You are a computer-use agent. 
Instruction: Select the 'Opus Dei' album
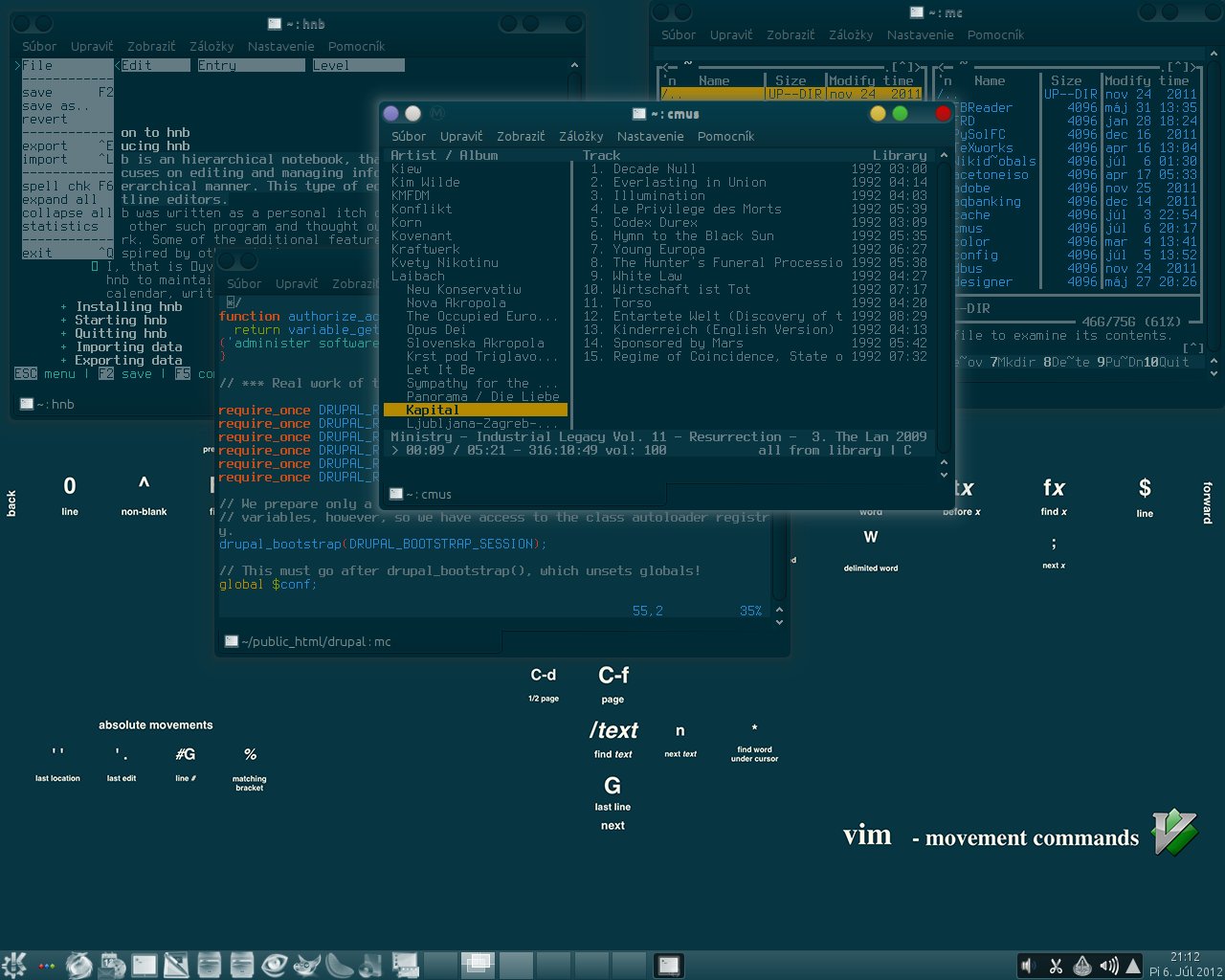(x=436, y=329)
